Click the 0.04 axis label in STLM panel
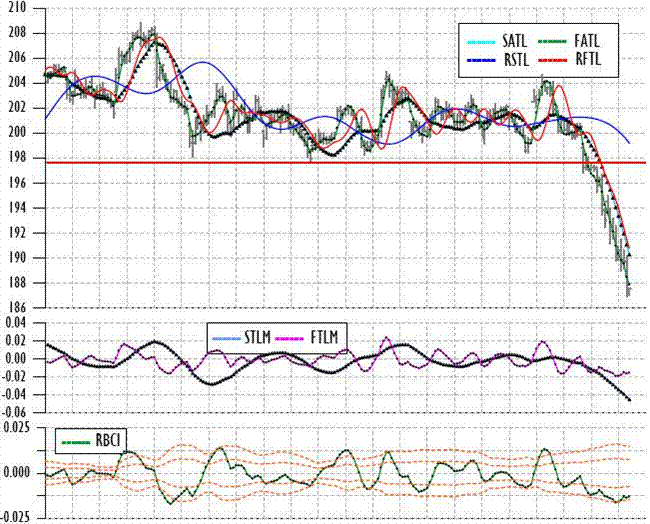 point(16,323)
